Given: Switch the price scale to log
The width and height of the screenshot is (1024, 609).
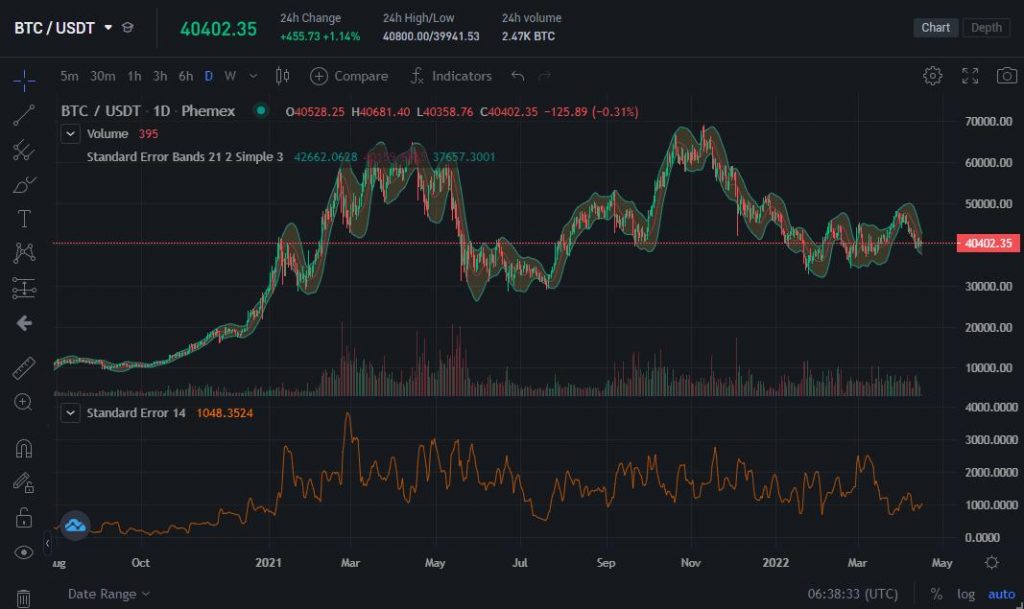Looking at the screenshot, I should 966,593.
